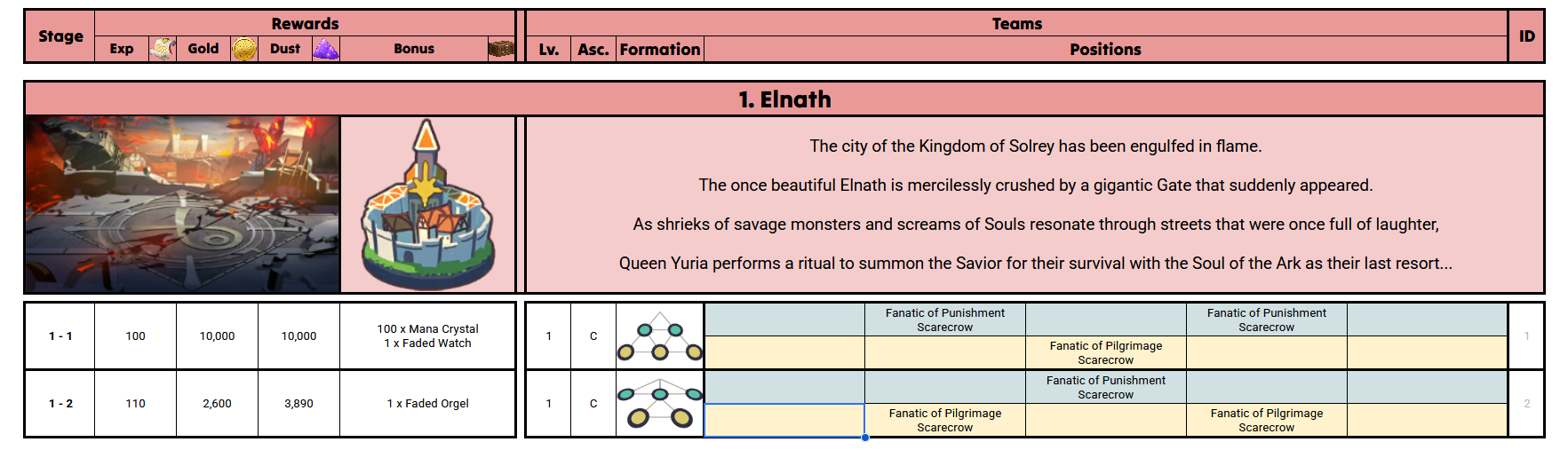Select the "1. Elnath" section header
The image size is (1568, 450).
(784, 99)
